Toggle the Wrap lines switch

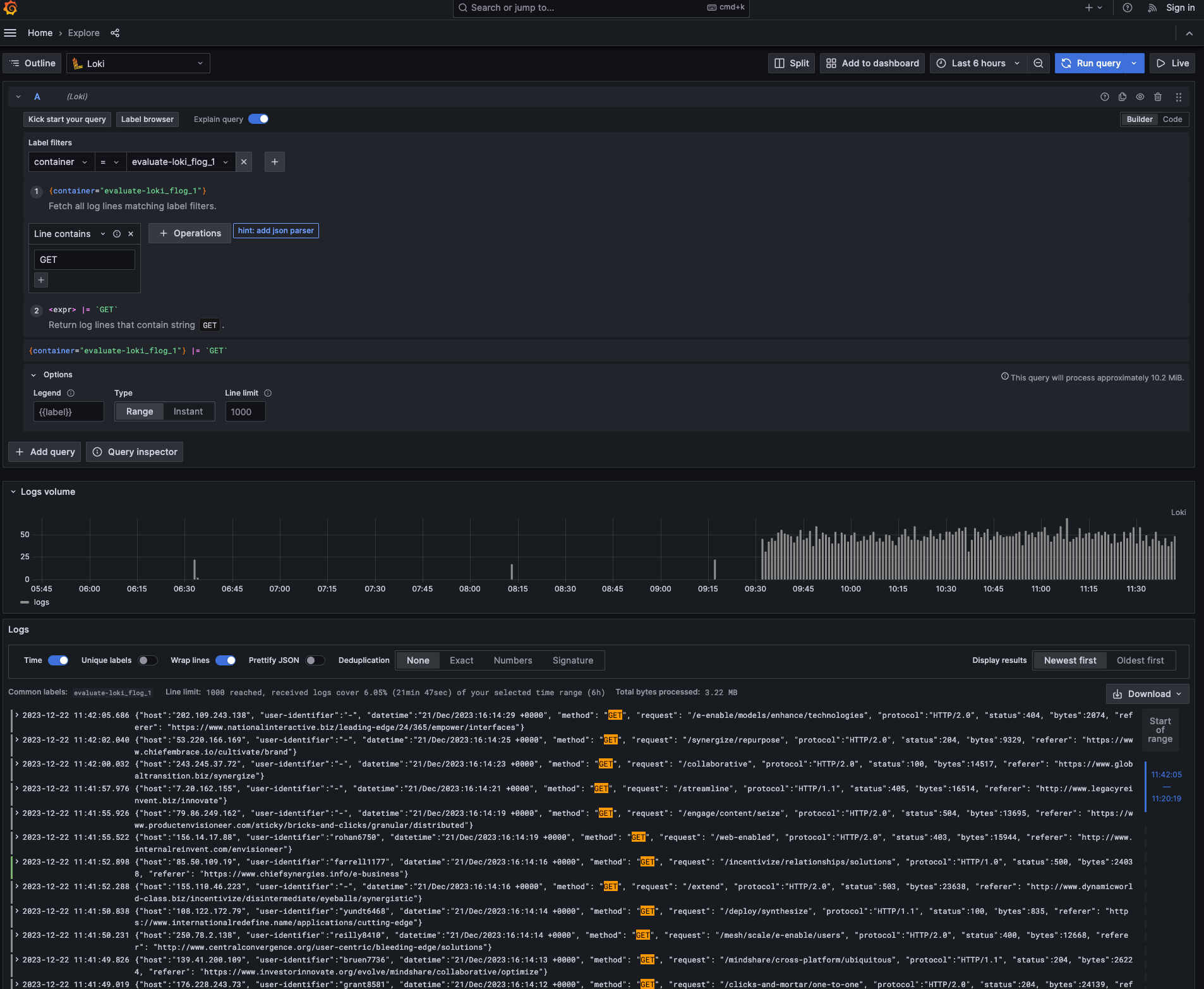(226, 660)
